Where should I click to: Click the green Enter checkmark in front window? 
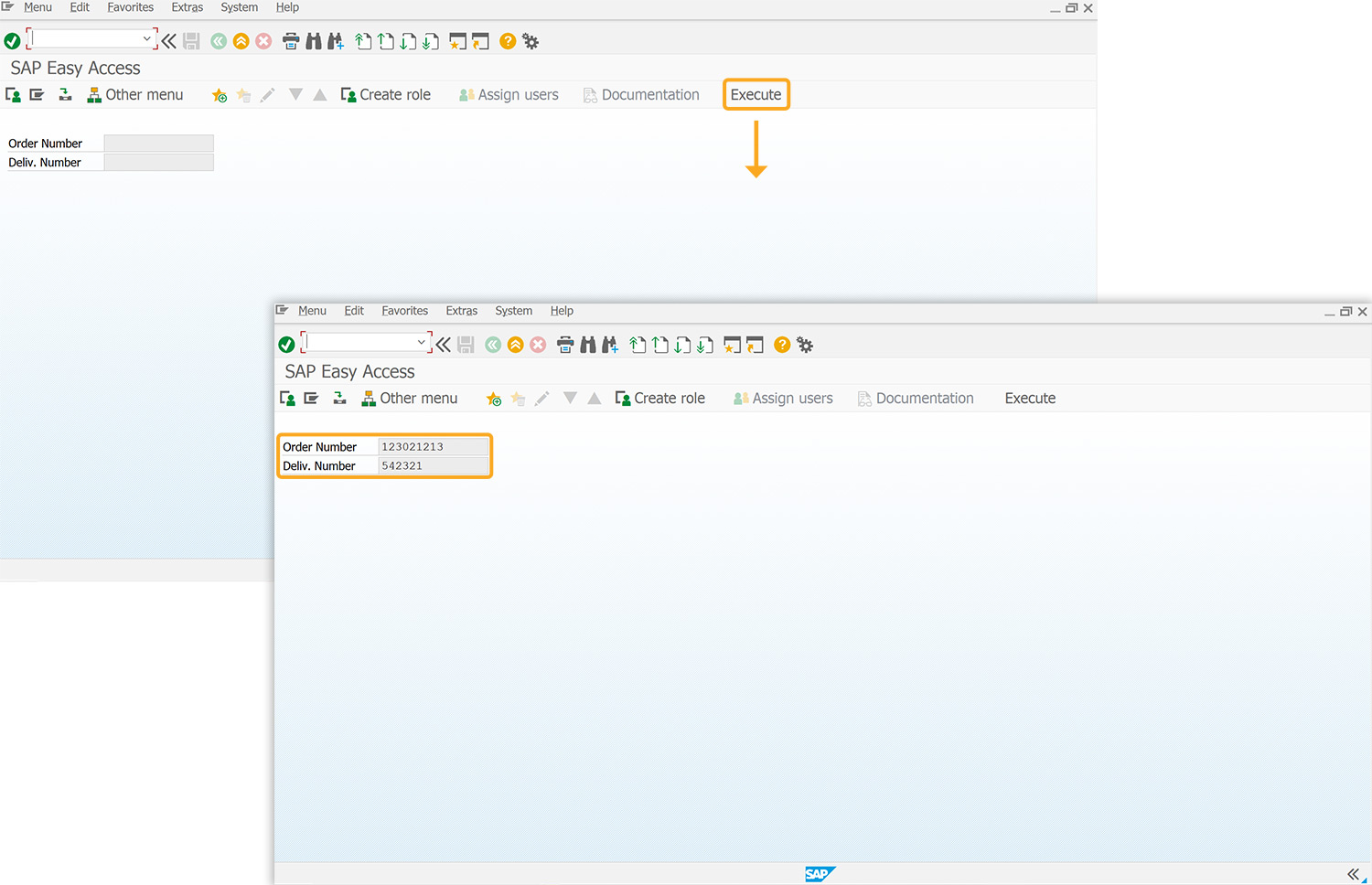click(286, 345)
